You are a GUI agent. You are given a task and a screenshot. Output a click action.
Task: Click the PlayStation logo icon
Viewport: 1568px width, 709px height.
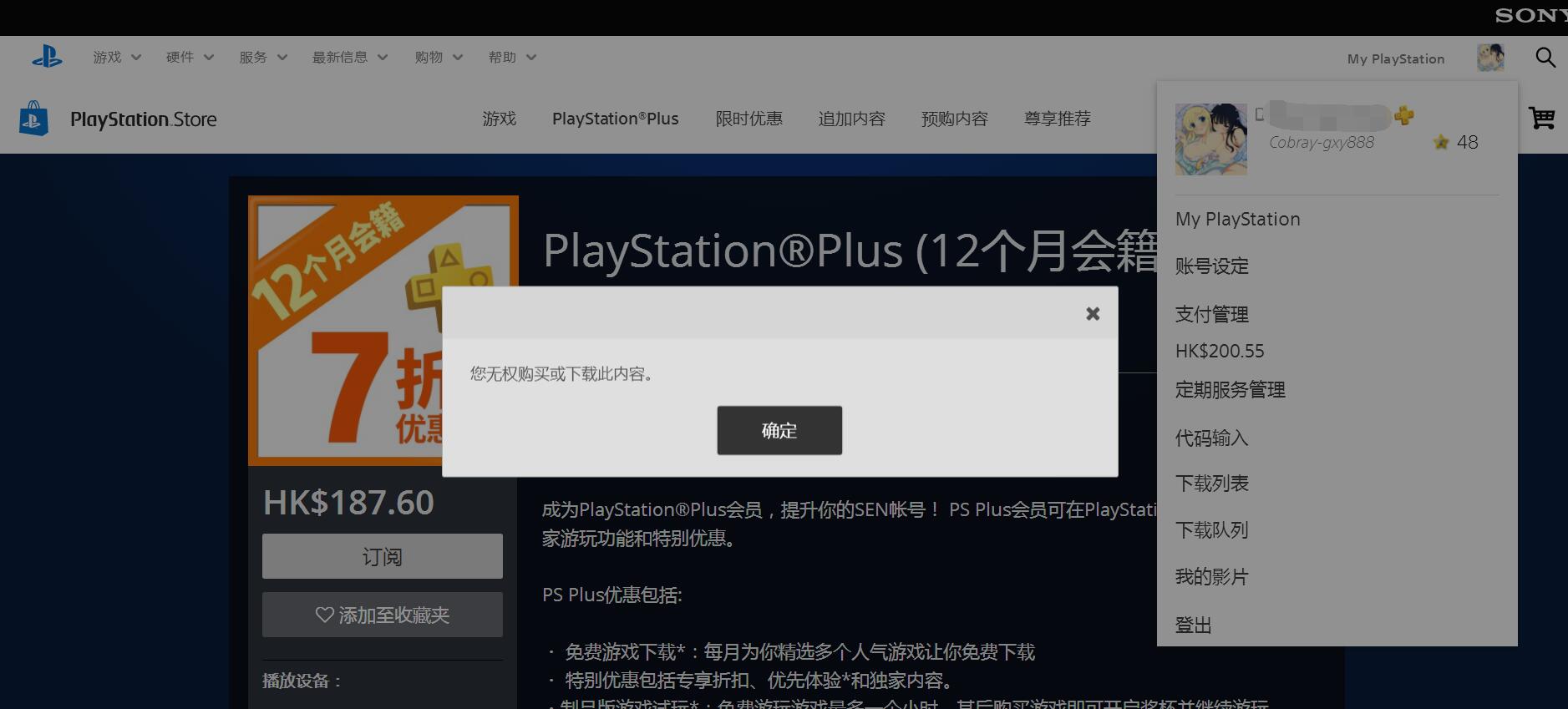[x=47, y=57]
